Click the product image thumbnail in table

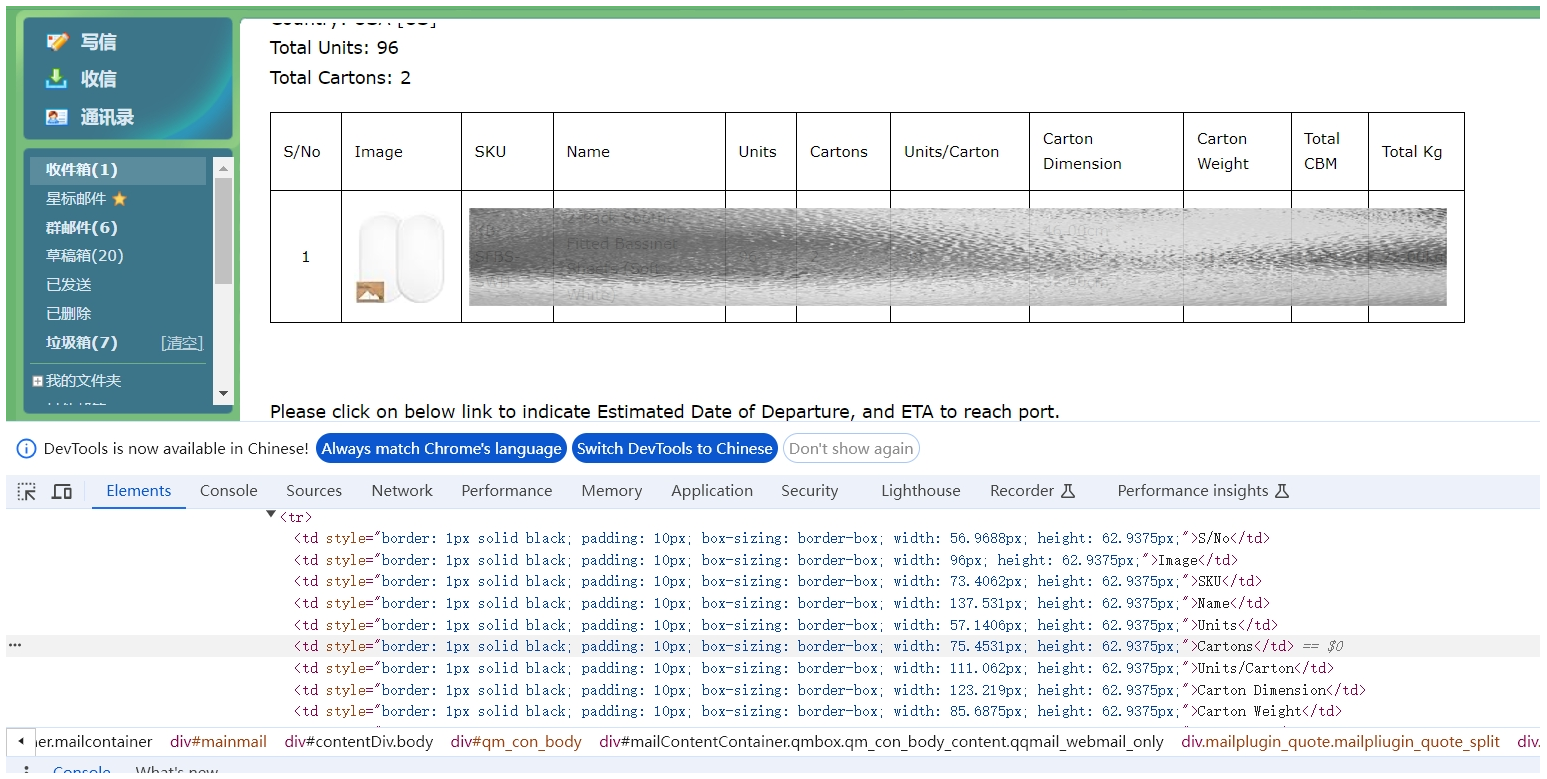401,257
